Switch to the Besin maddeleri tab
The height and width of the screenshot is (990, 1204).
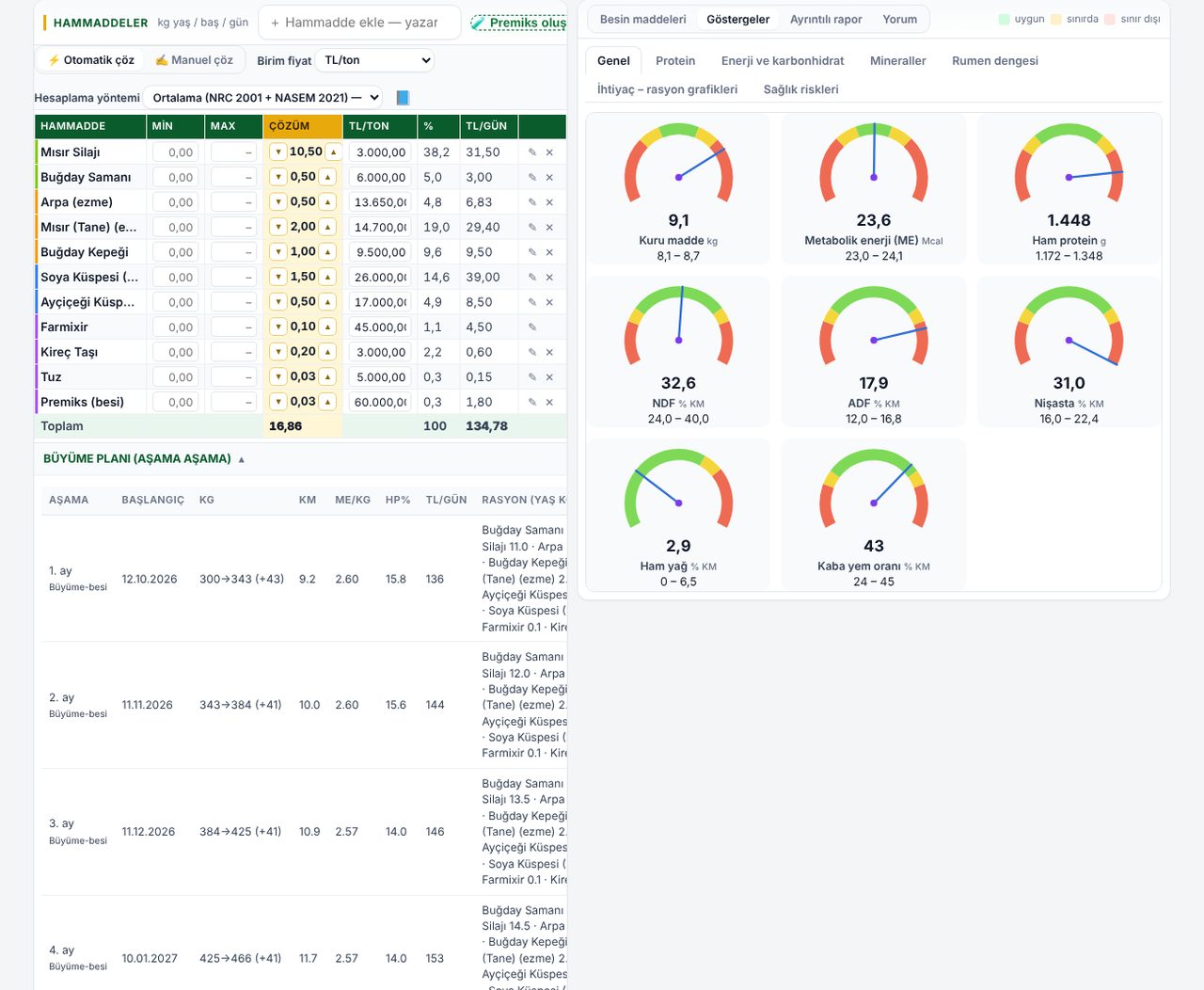(643, 19)
